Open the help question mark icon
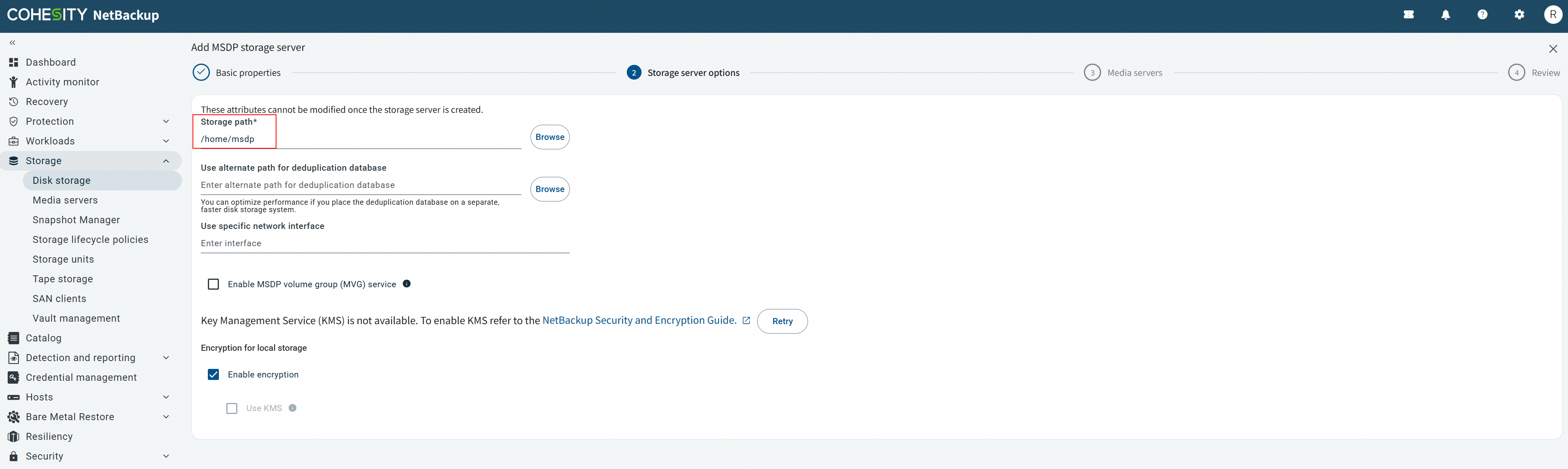The image size is (1568, 469). click(x=1482, y=15)
